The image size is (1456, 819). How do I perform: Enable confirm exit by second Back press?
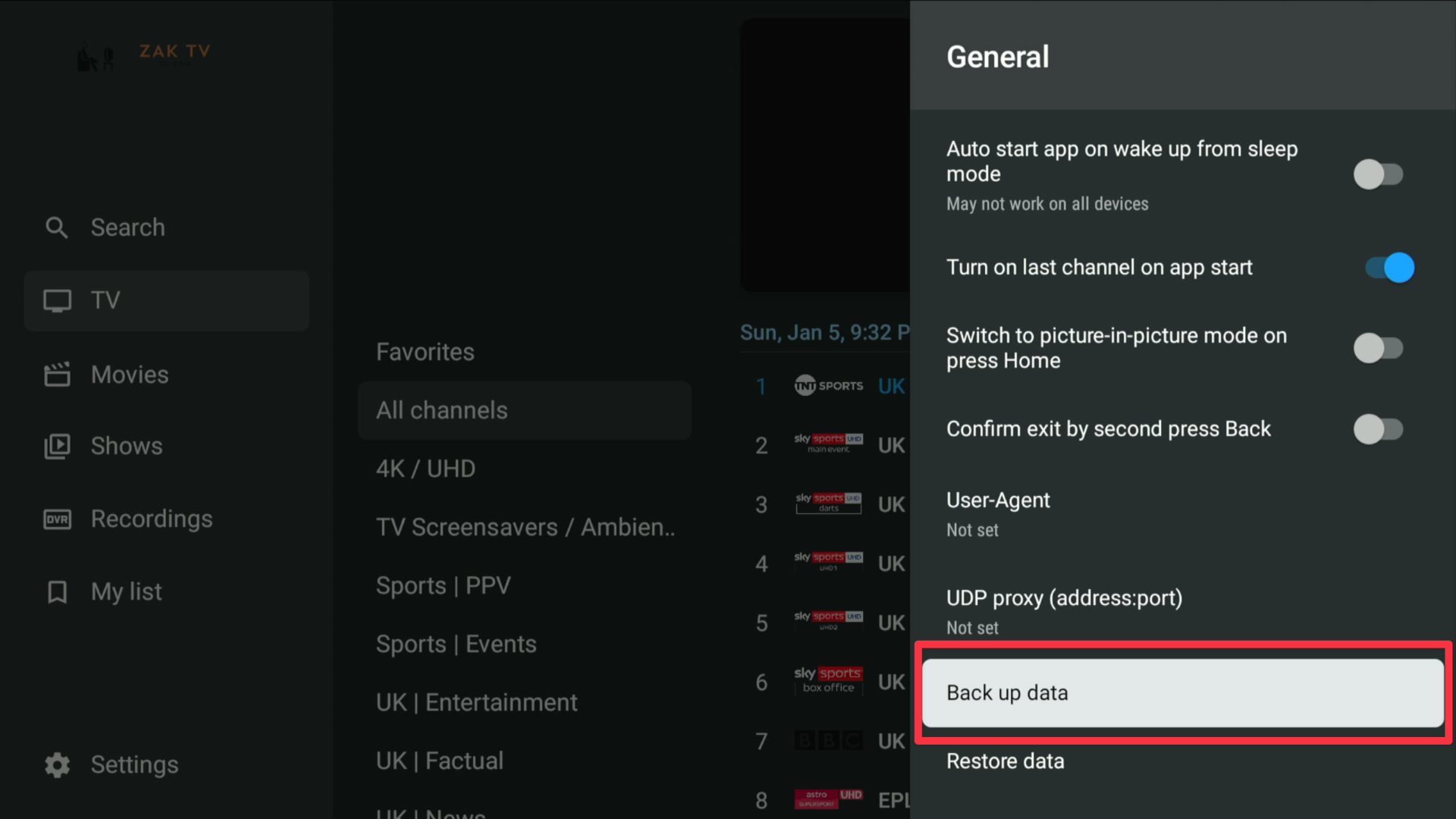click(1378, 429)
